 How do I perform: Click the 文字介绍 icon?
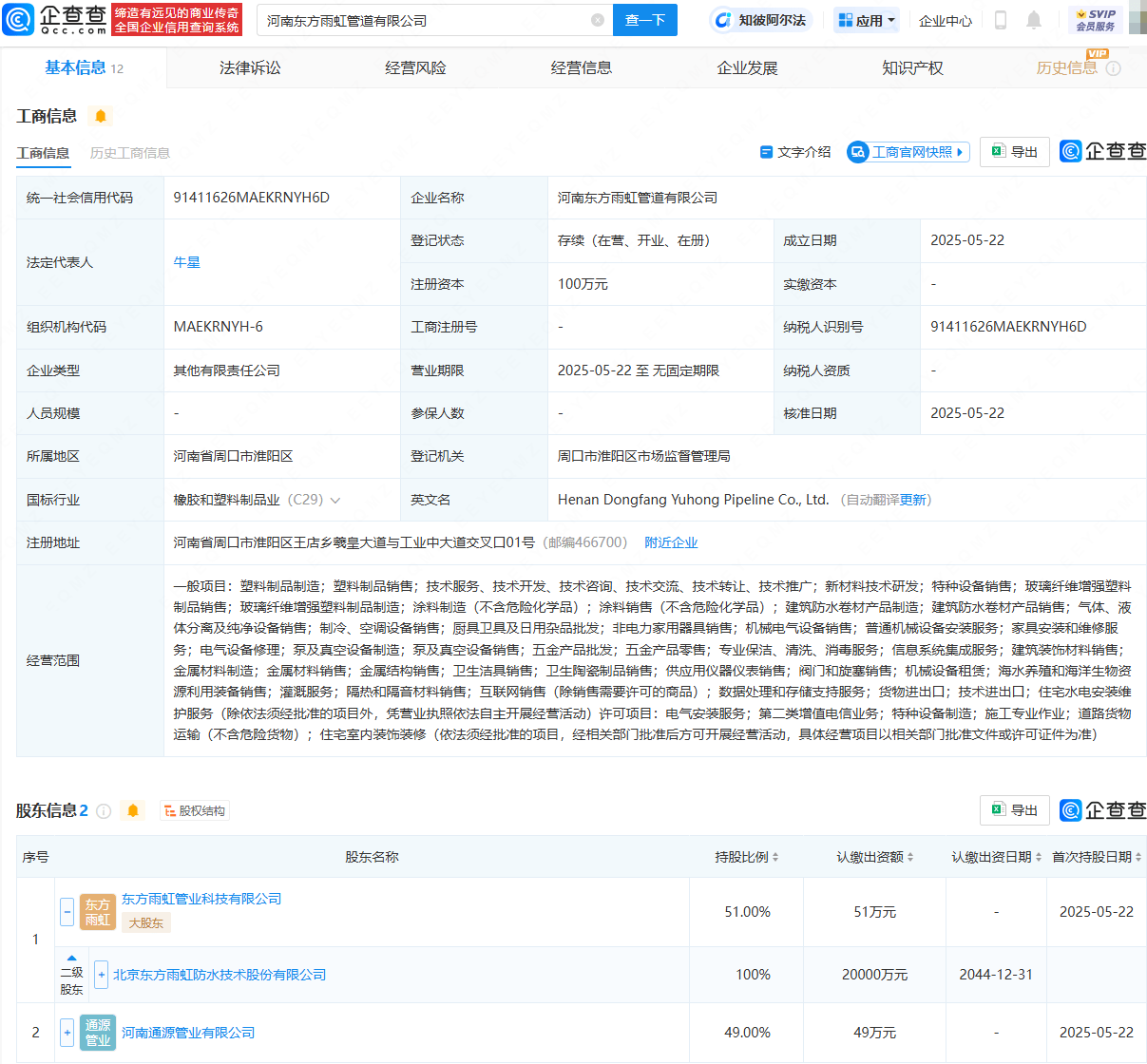tap(795, 152)
